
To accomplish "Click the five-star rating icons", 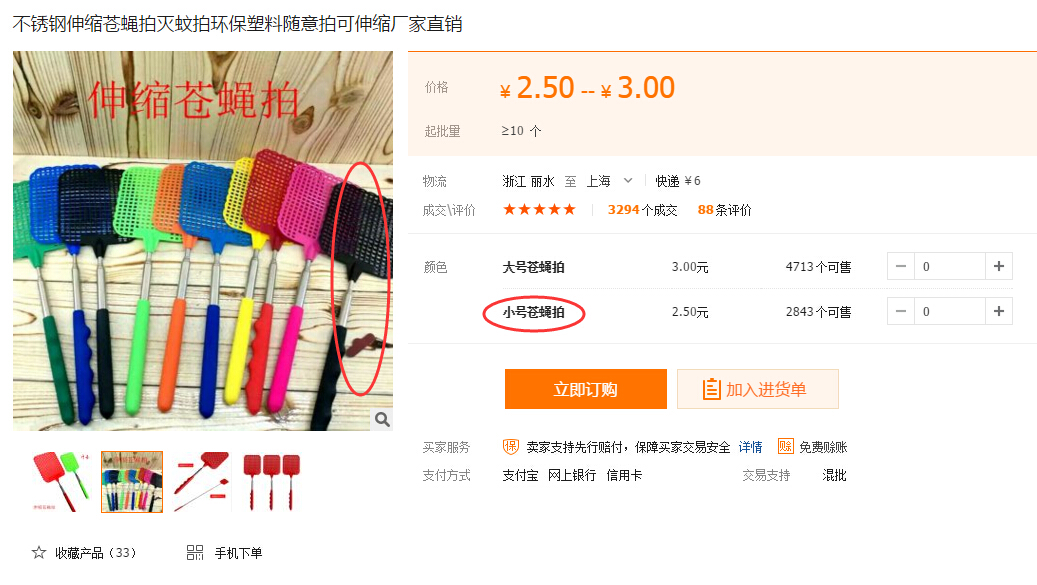I will (x=539, y=210).
